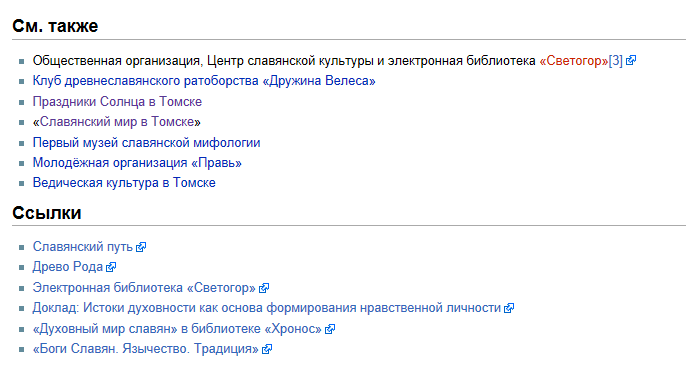Open Праздники Солнца в Томске link

pos(117,101)
